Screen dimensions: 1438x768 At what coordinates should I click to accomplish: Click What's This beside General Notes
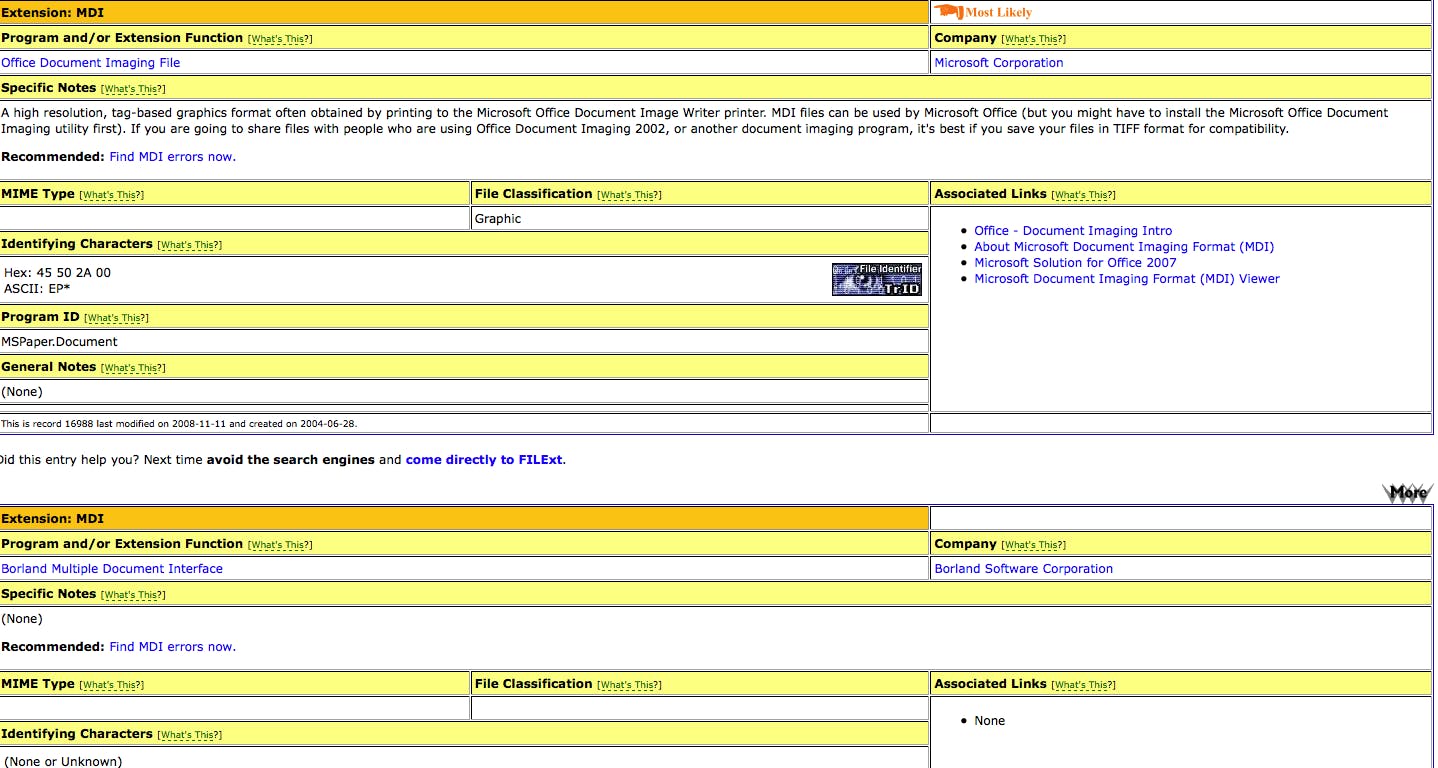[x=133, y=368]
